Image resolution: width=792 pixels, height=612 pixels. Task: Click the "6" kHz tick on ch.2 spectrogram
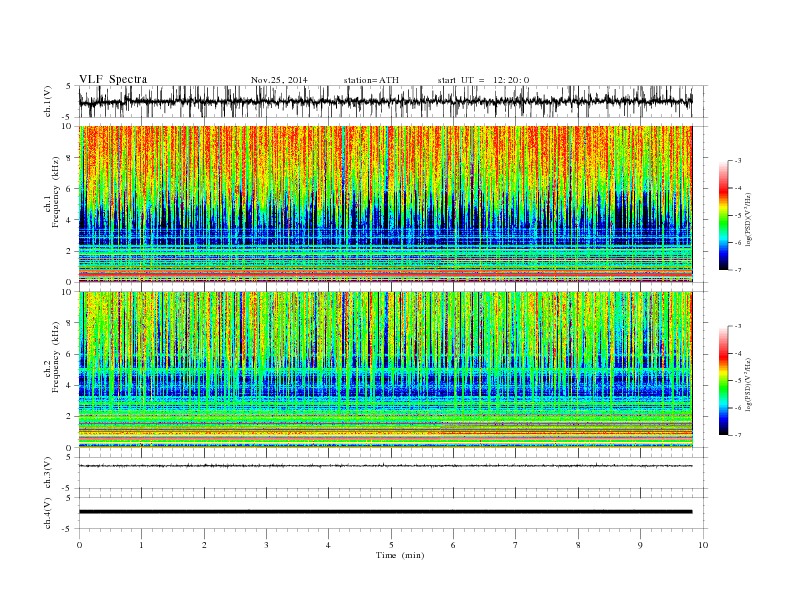point(70,354)
